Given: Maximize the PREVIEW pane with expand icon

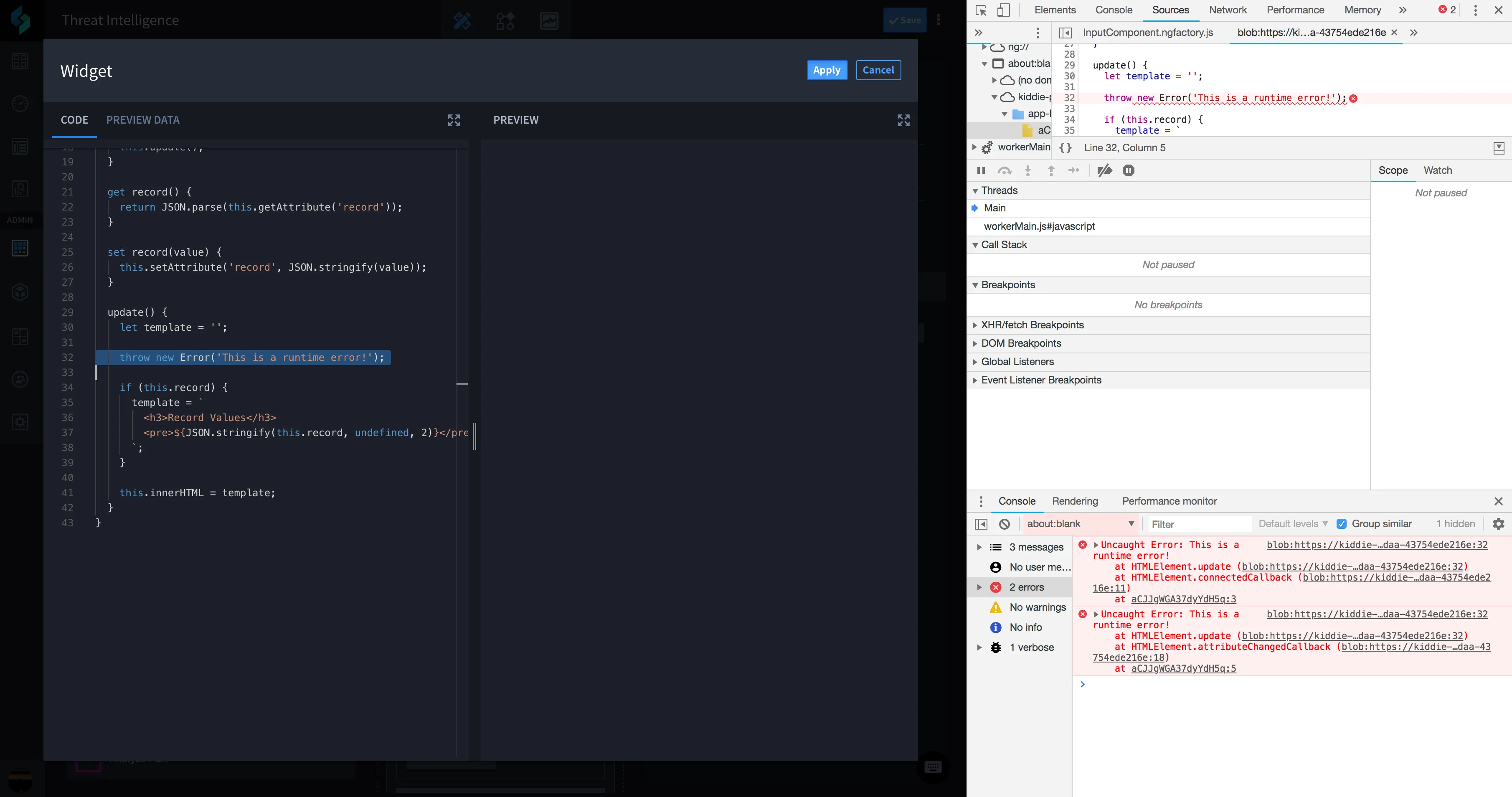Looking at the screenshot, I should tap(903, 120).
